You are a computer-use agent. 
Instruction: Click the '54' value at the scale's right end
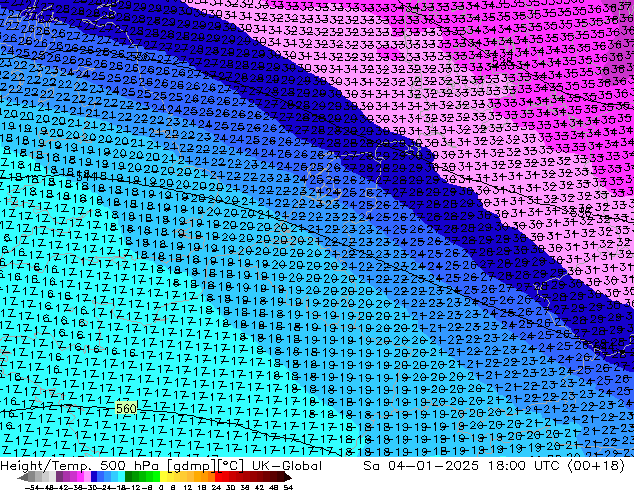[x=288, y=487]
